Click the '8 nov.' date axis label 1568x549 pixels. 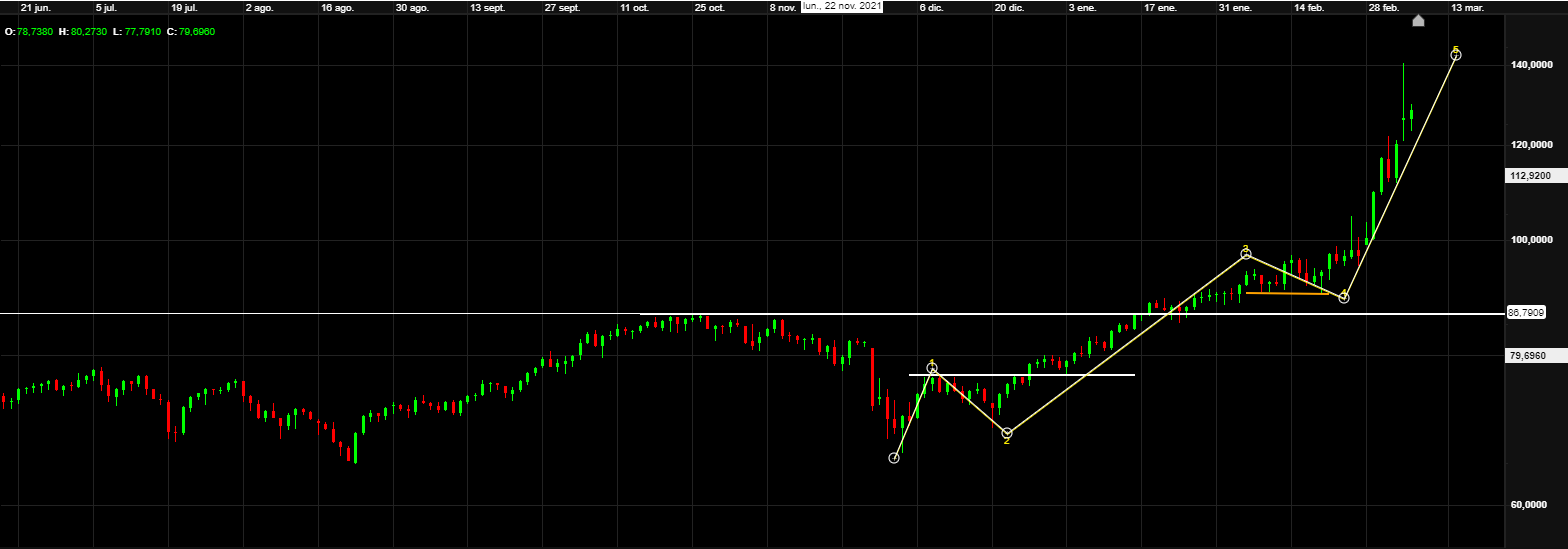(x=783, y=7)
